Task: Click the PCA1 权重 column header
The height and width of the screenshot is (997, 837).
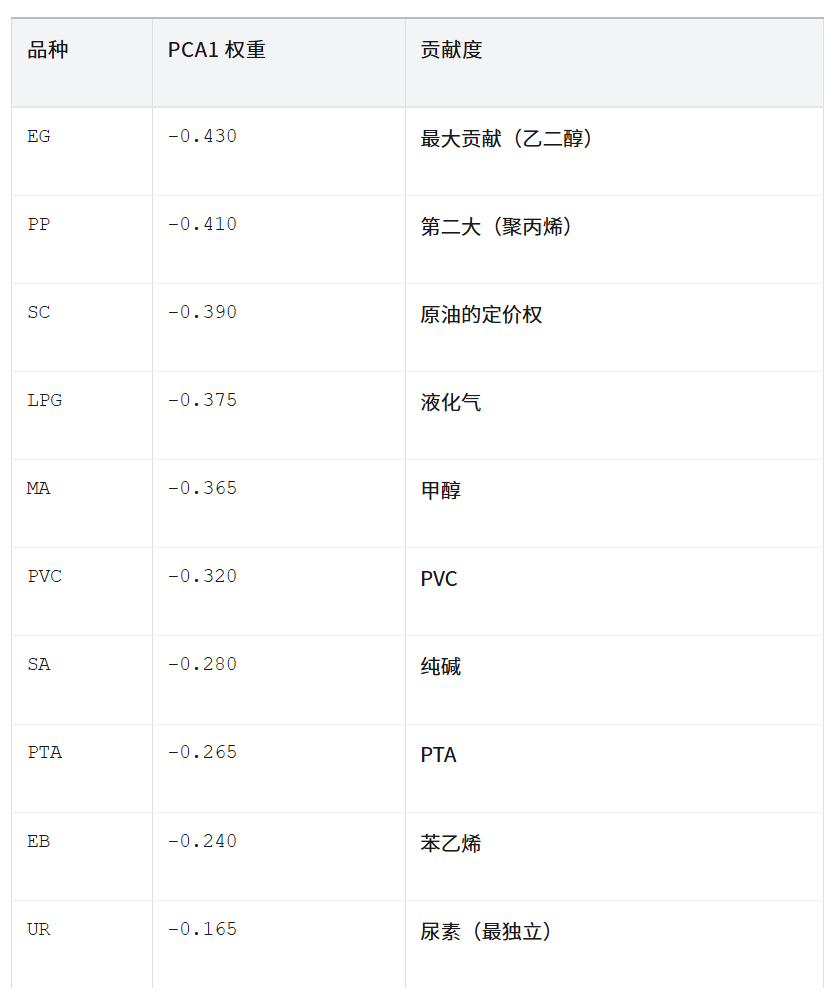Action: (x=217, y=50)
